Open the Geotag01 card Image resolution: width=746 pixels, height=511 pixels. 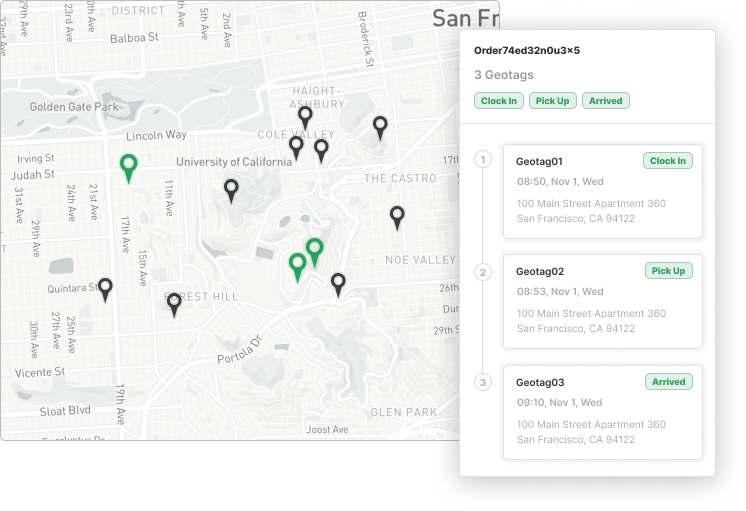click(602, 191)
